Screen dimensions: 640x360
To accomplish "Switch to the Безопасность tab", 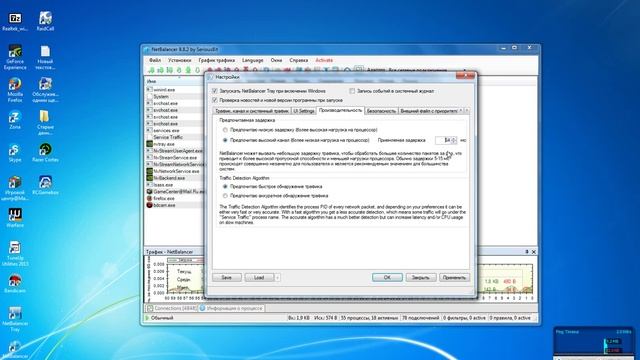I will pyautogui.click(x=381, y=111).
